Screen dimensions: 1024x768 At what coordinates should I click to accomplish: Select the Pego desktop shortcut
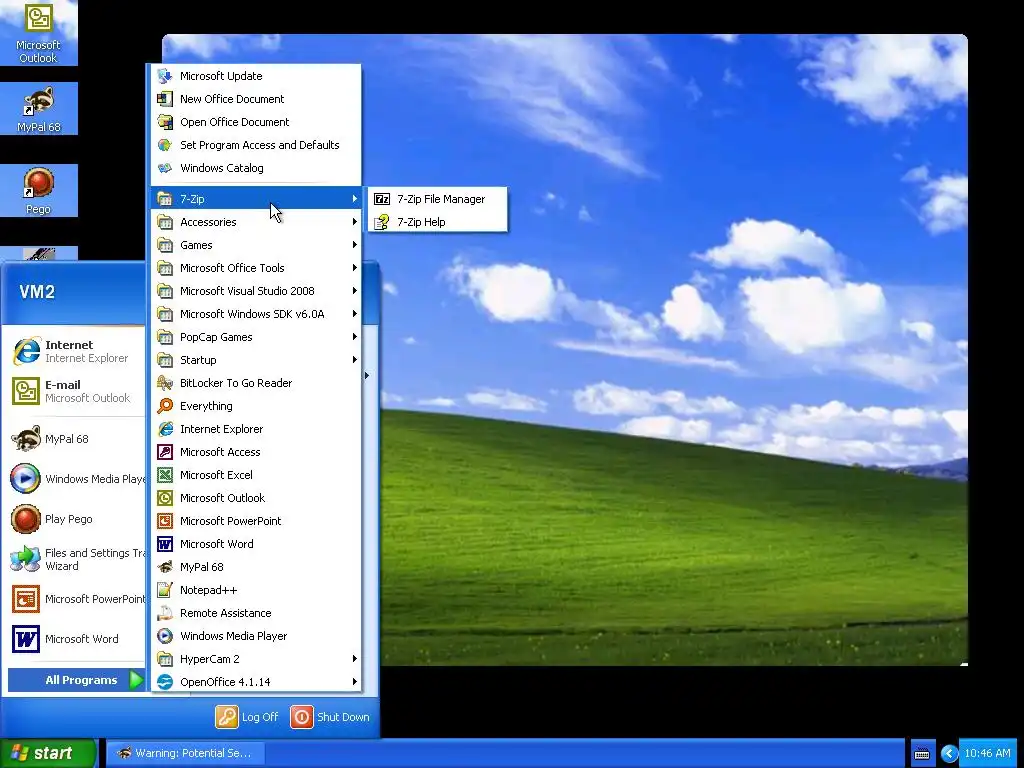pos(39,191)
